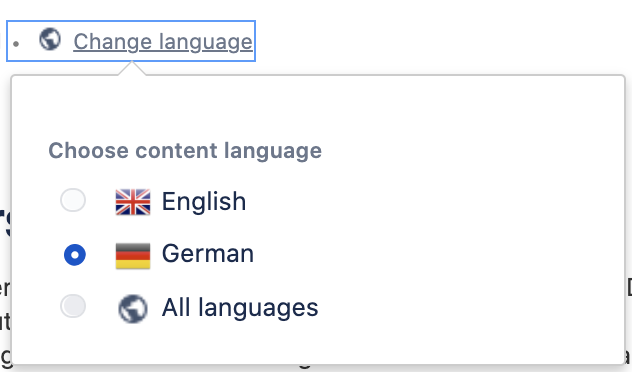Viewport: 632px width, 372px height.
Task: Click the German label text
Action: click(x=208, y=254)
